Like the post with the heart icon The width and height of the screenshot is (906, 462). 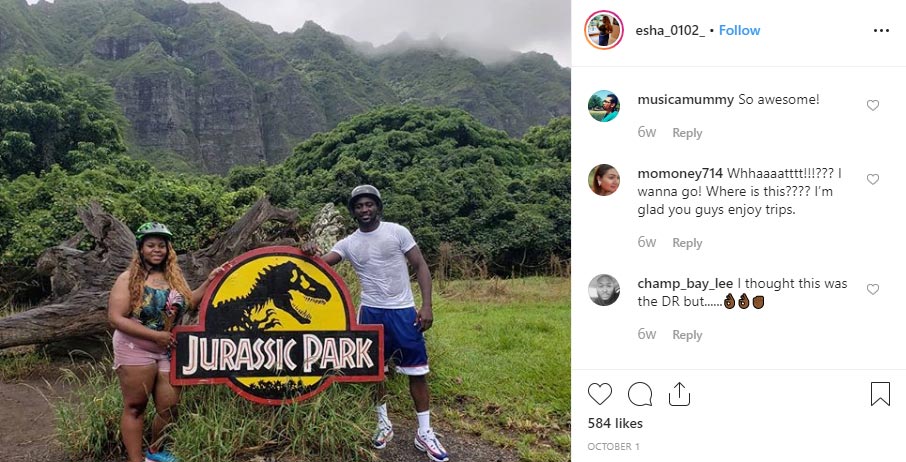[x=600, y=394]
